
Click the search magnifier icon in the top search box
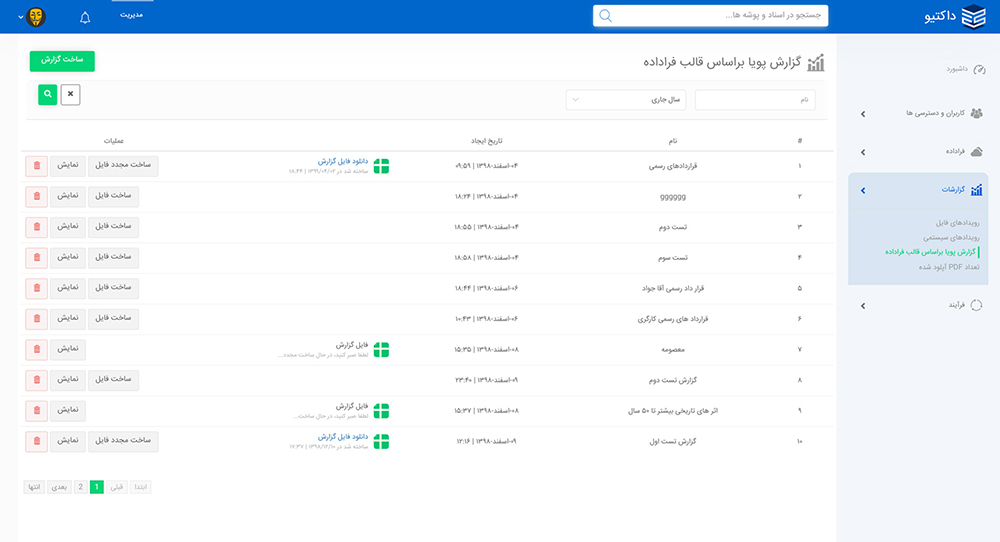(x=606, y=16)
